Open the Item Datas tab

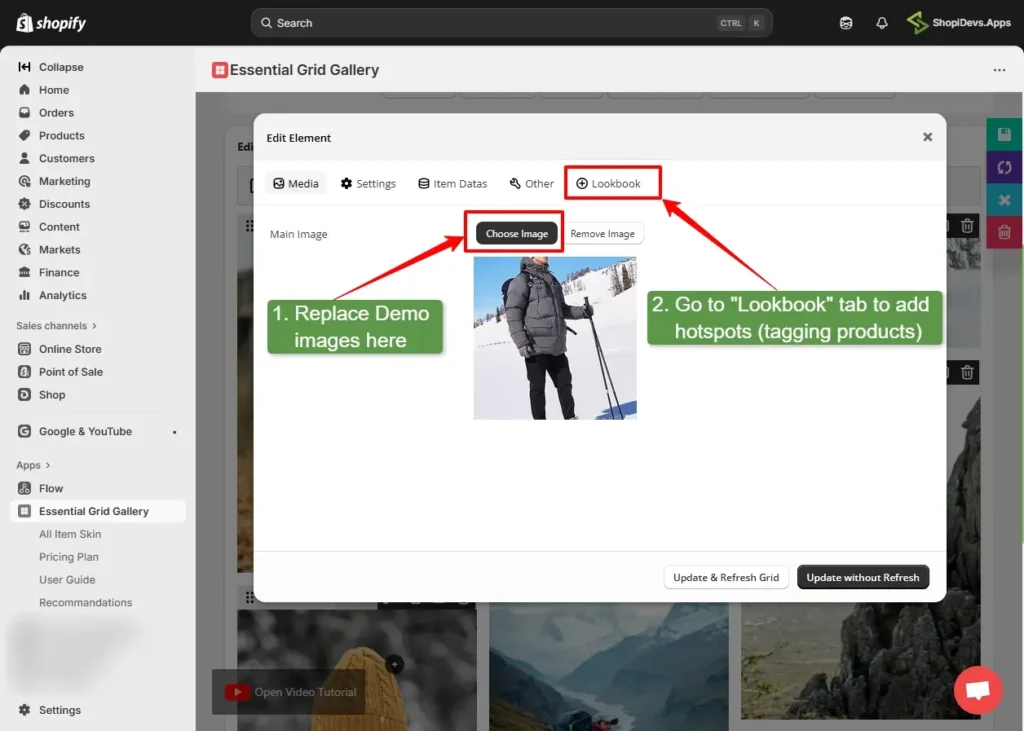(x=452, y=183)
